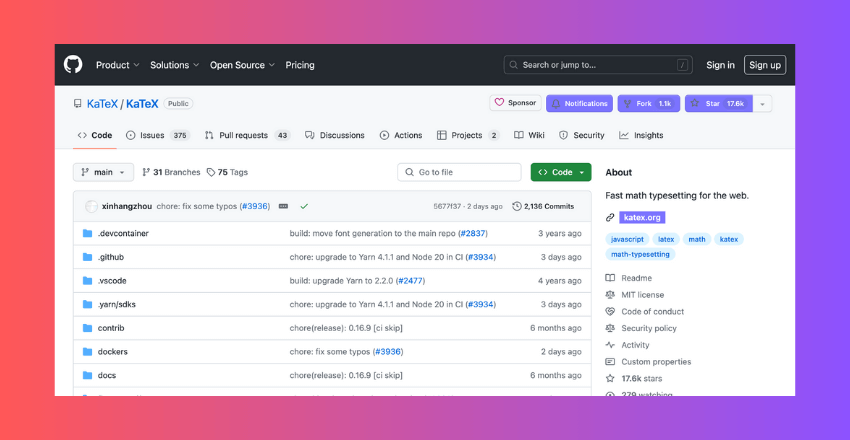Click the folder icon beside contrib
Image resolution: width=850 pixels, height=440 pixels.
pos(87,328)
